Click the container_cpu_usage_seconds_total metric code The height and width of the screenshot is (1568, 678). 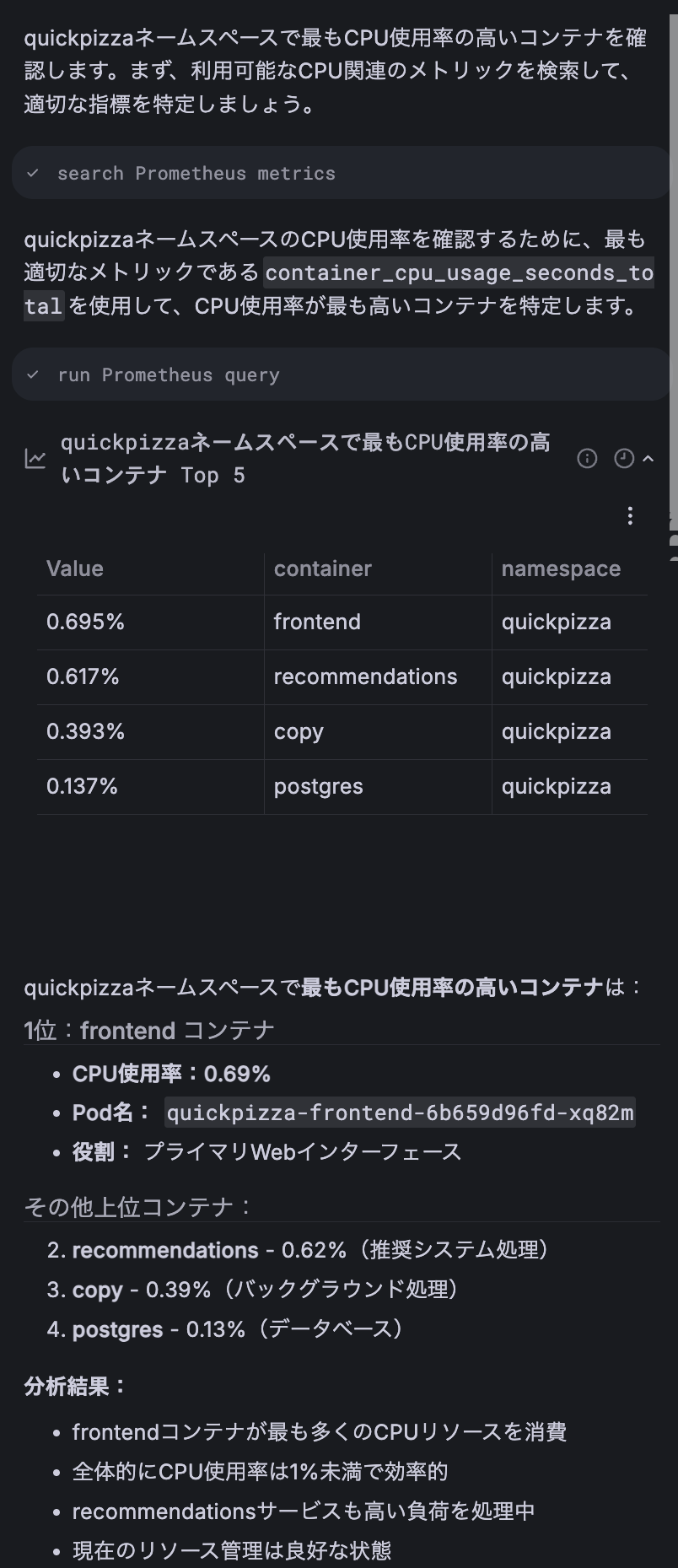459,273
